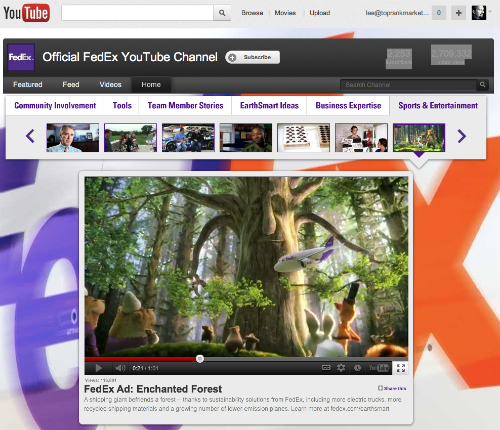
Task: Open thumbnail showing trays of items
Action: (304, 138)
